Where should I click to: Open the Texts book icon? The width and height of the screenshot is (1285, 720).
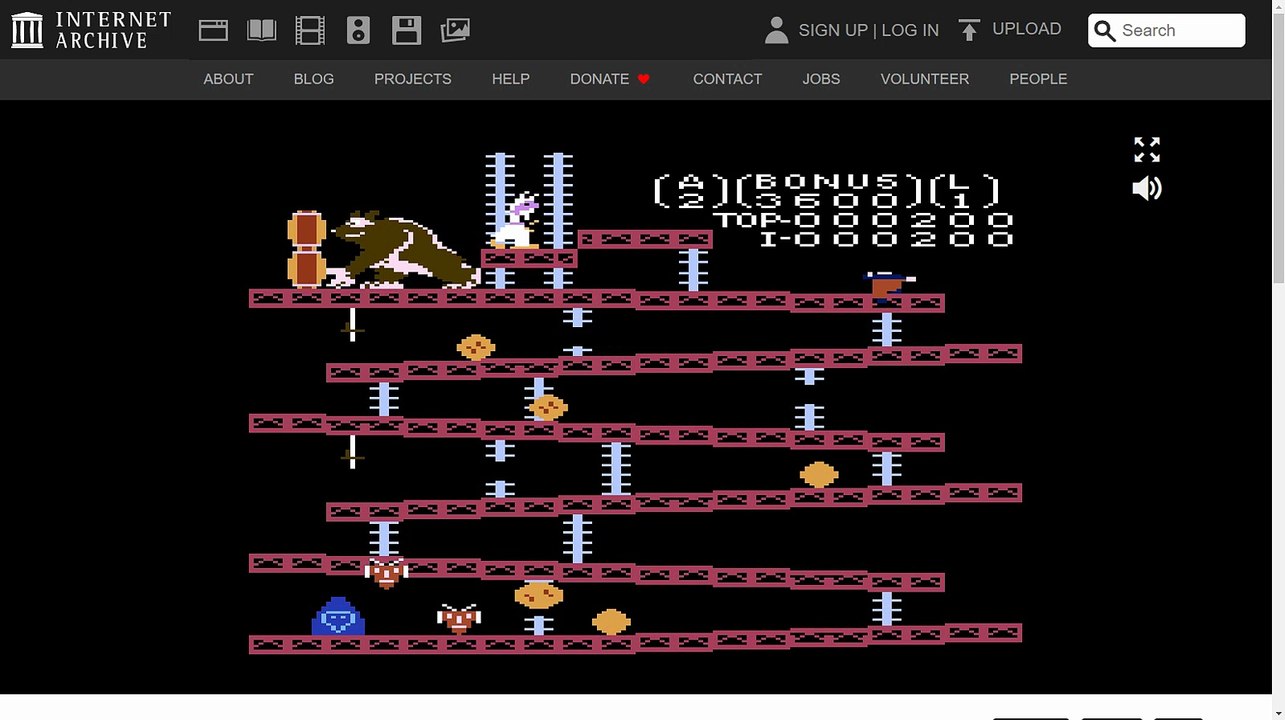point(262,30)
